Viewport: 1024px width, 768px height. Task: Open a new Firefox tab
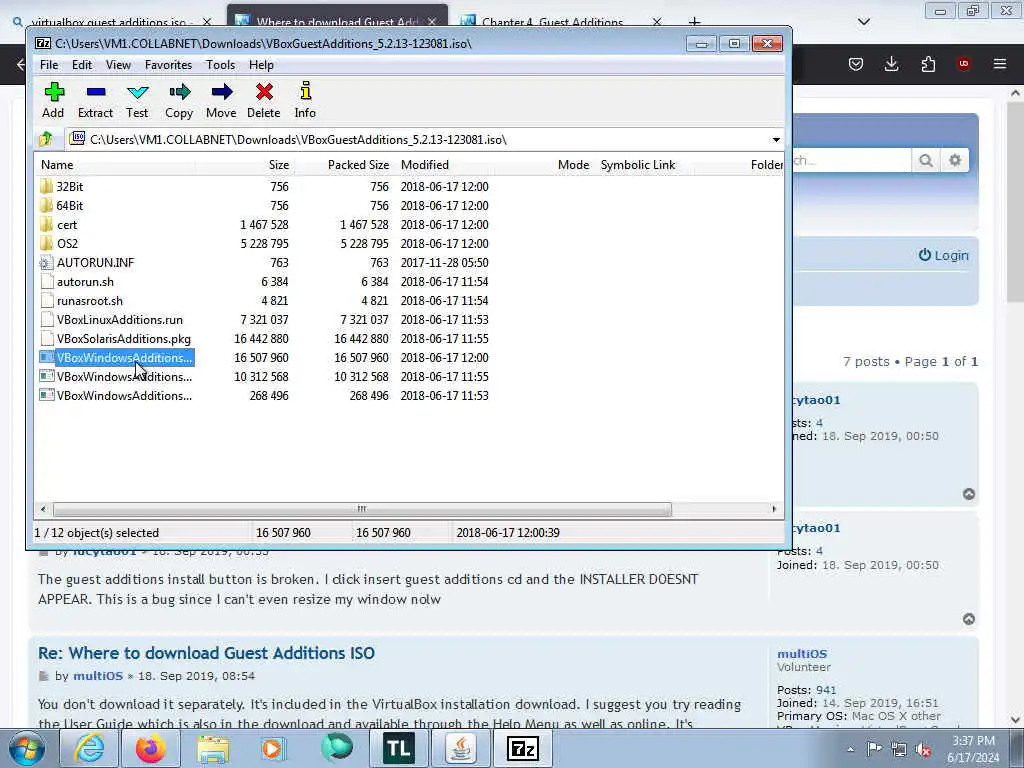[694, 22]
